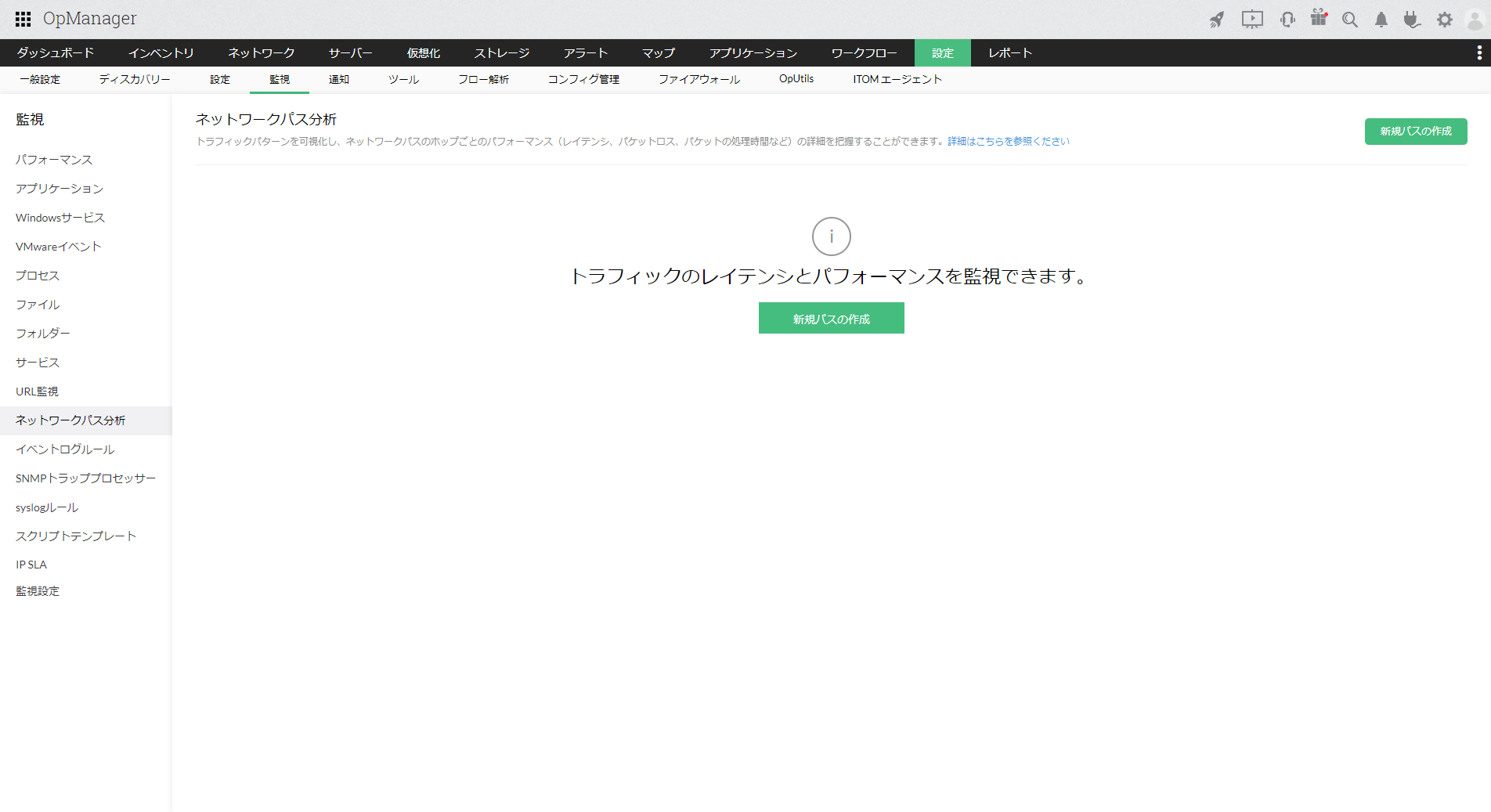The image size is (1491, 812).
Task: Contact support via the headset icon
Action: pyautogui.click(x=1287, y=19)
